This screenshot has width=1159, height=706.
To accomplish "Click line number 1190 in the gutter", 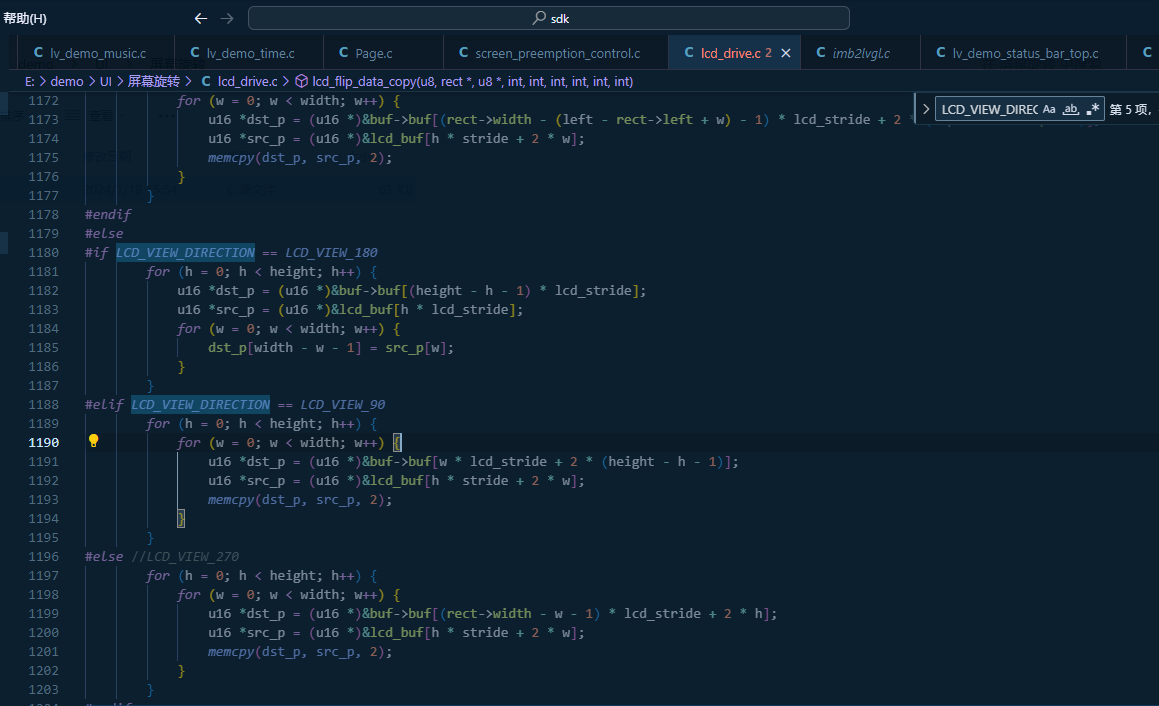I will (x=44, y=443).
